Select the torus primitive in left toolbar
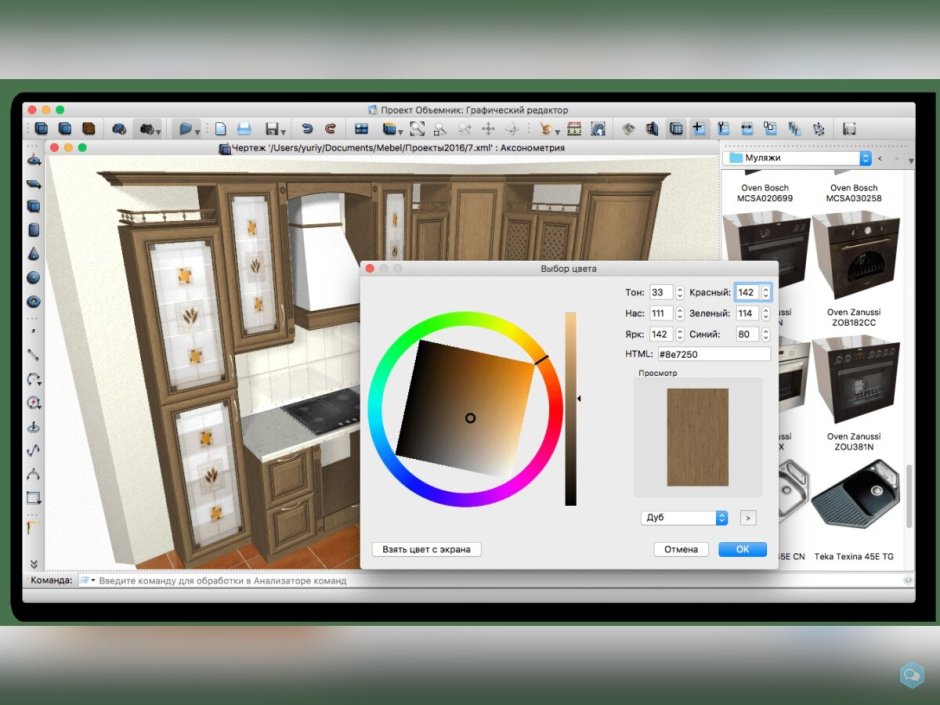This screenshot has width=940, height=705. 34,302
